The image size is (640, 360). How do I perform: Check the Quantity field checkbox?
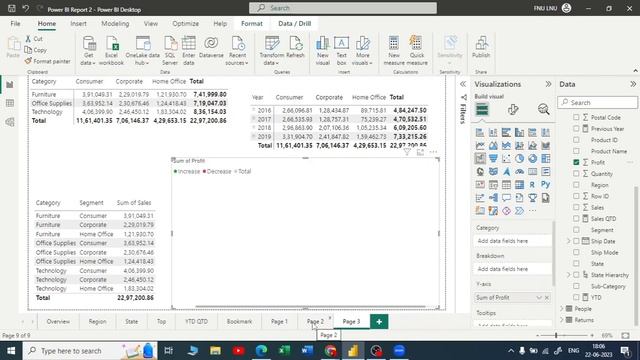tap(576, 173)
